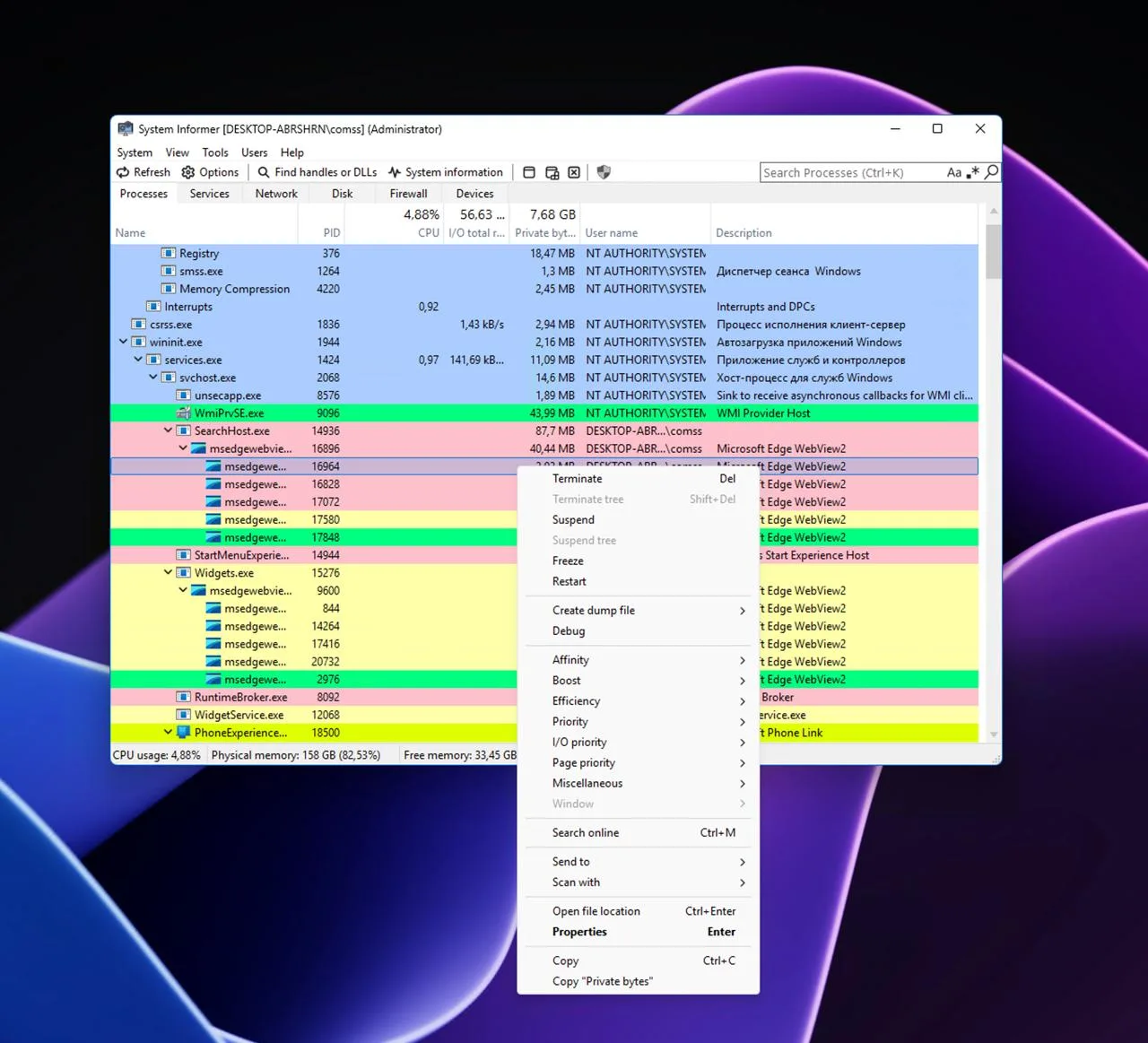
Task: Click the find window and kill icon
Action: pos(574,172)
